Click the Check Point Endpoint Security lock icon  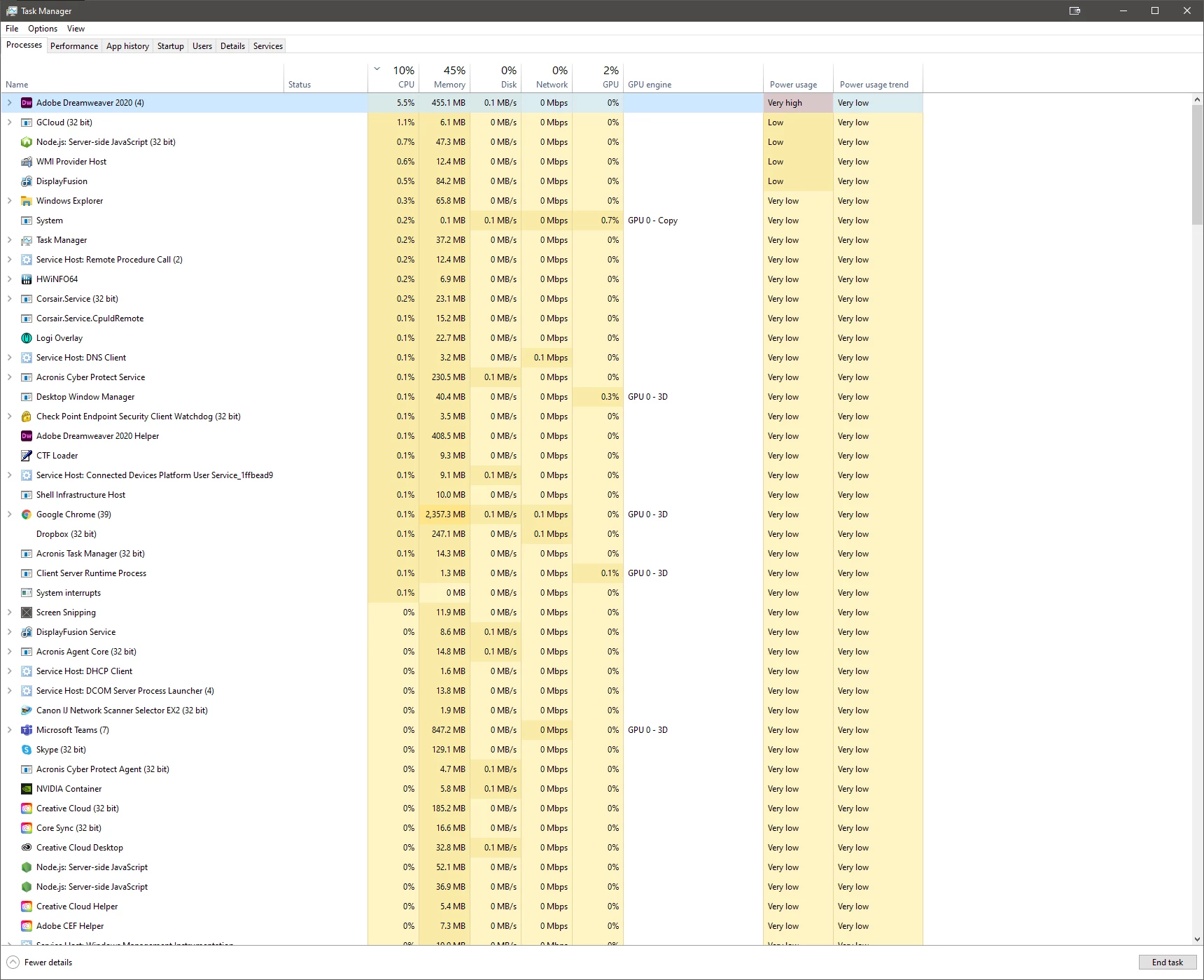(x=27, y=416)
